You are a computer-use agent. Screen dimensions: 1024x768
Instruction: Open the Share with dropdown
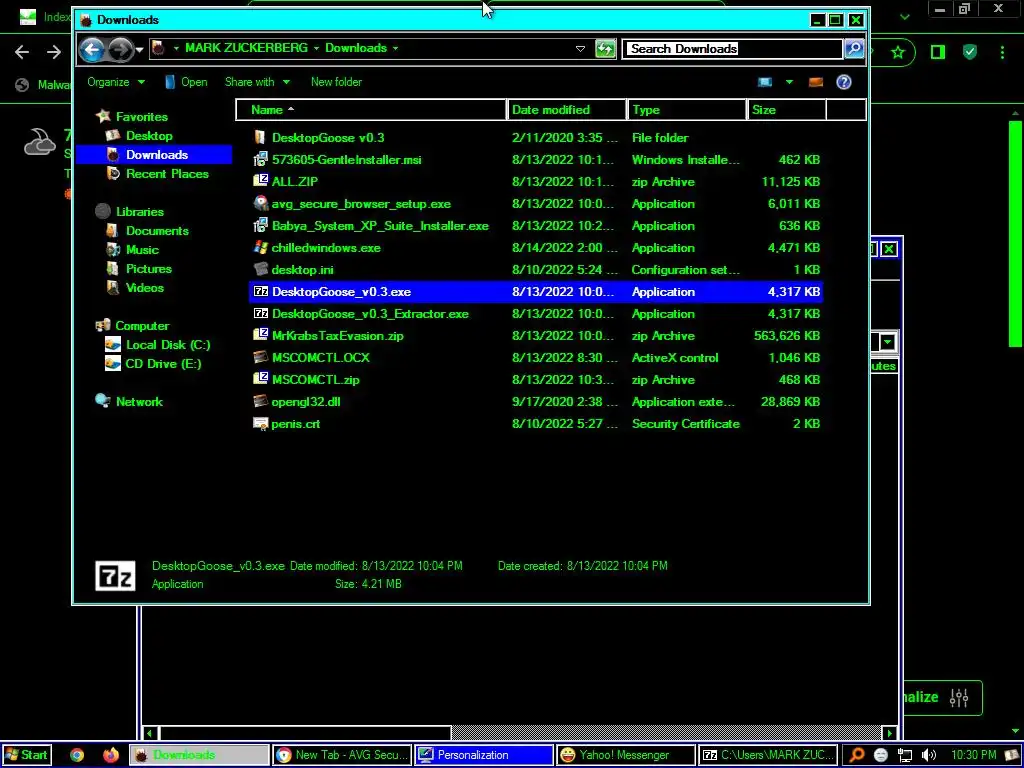point(257,82)
